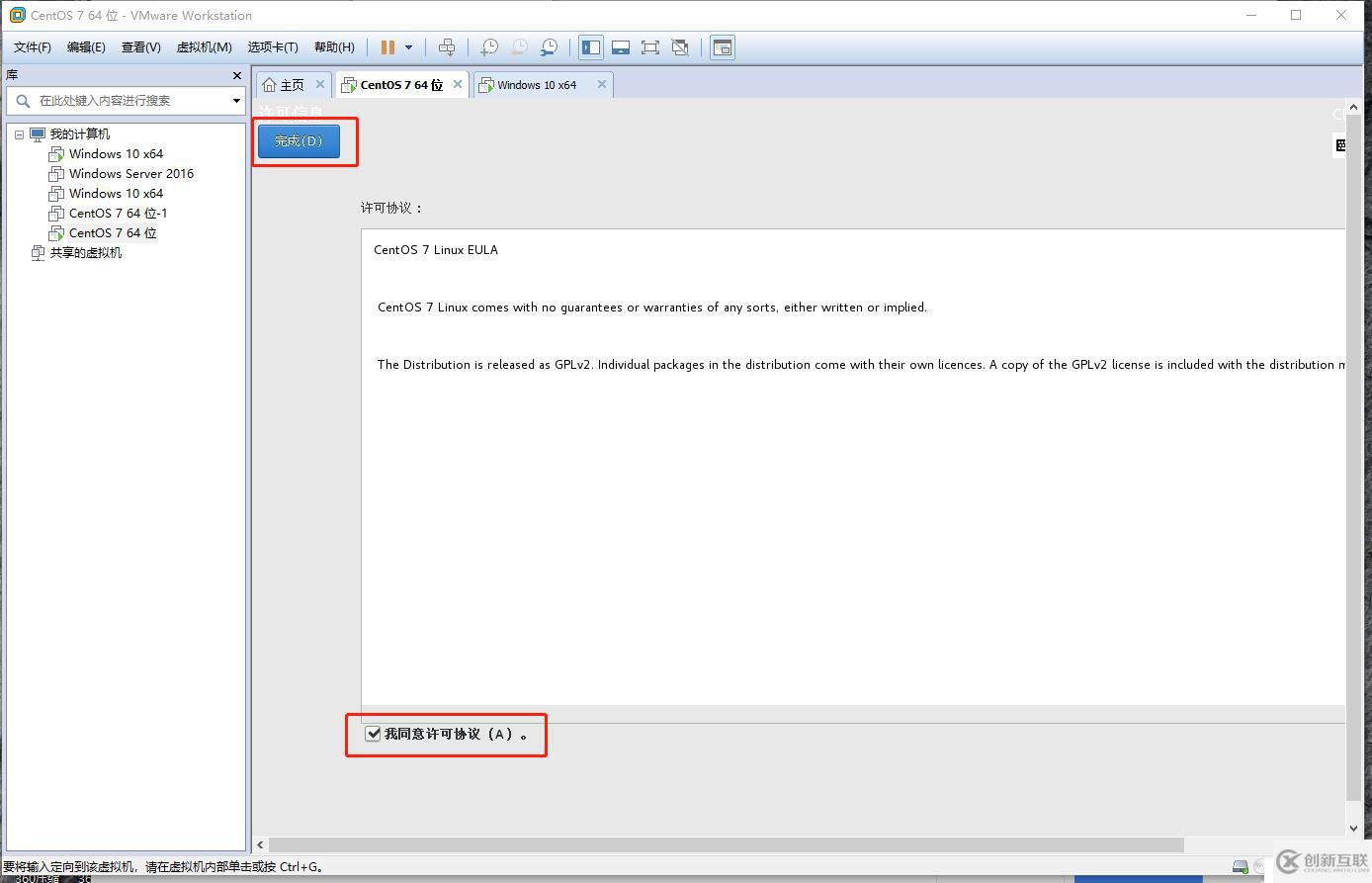Collapse the 我的计算机 tree node
The image size is (1372, 883).
[x=19, y=134]
